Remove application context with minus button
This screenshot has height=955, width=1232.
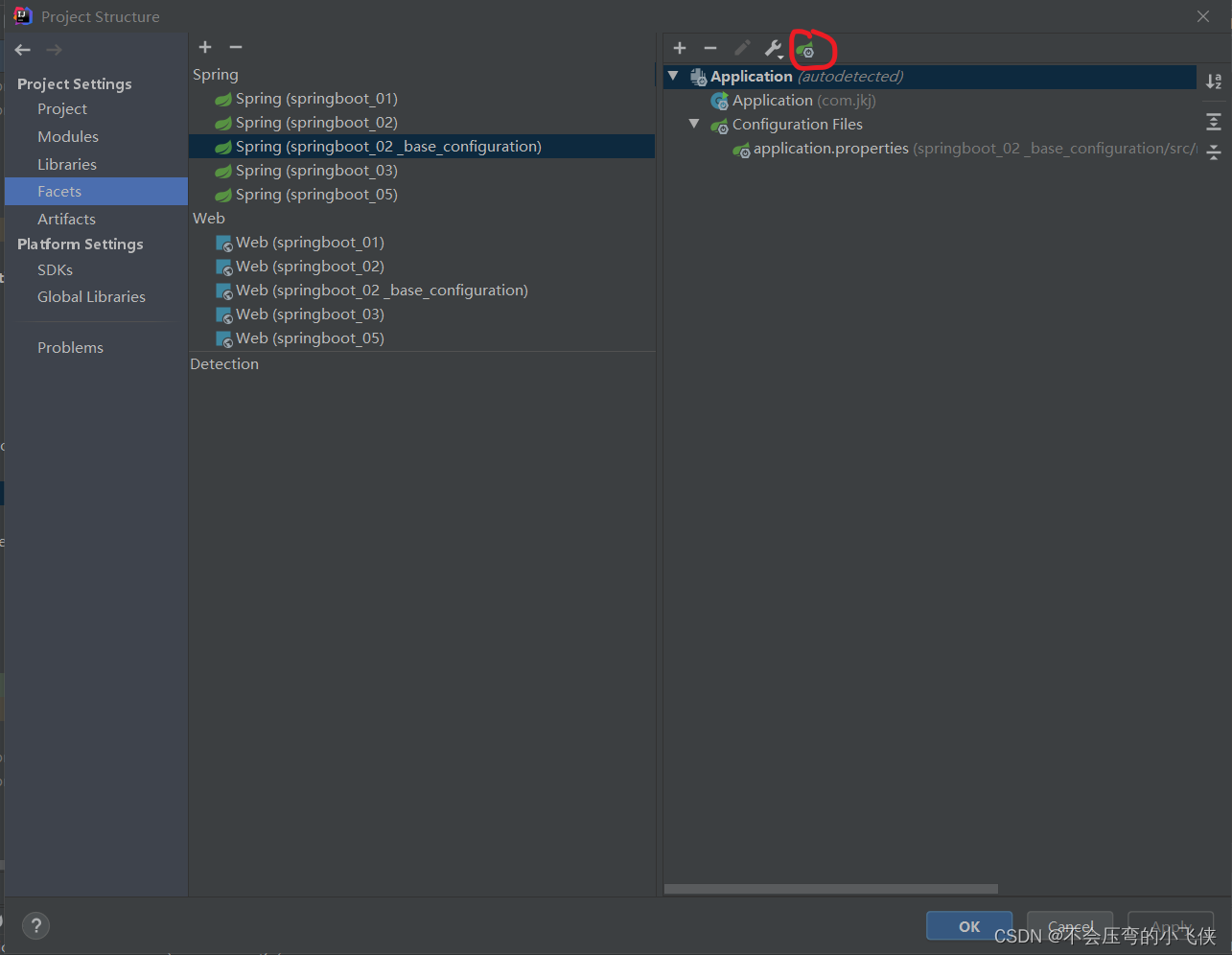[x=710, y=48]
